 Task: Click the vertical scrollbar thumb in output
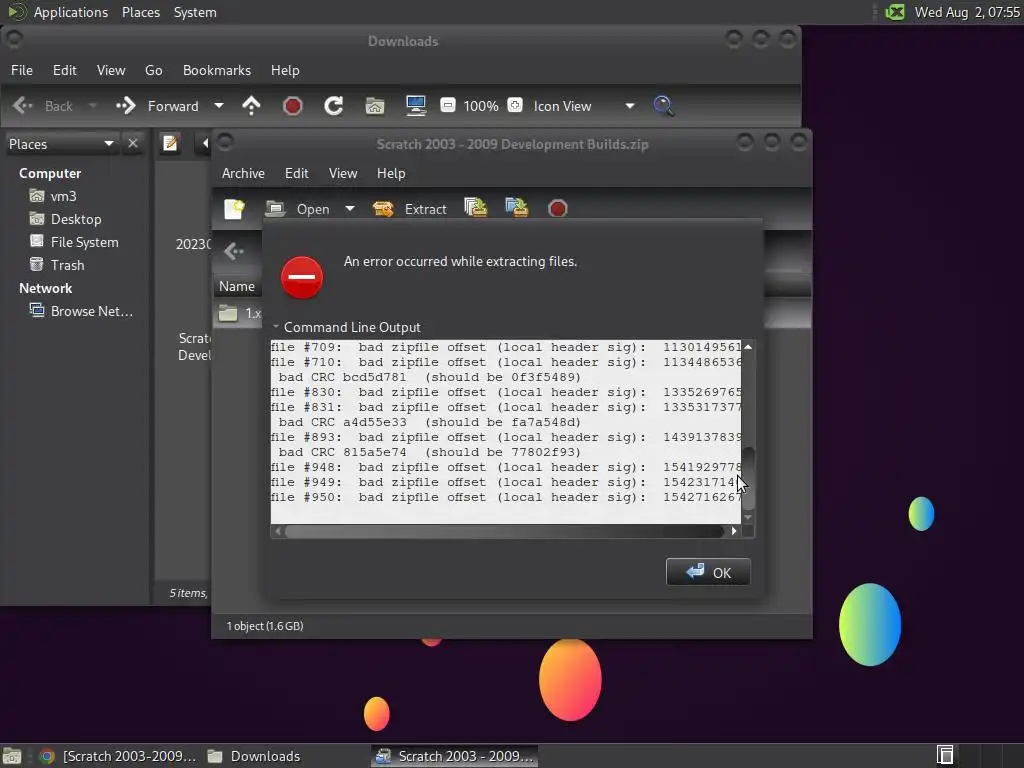pos(748,478)
